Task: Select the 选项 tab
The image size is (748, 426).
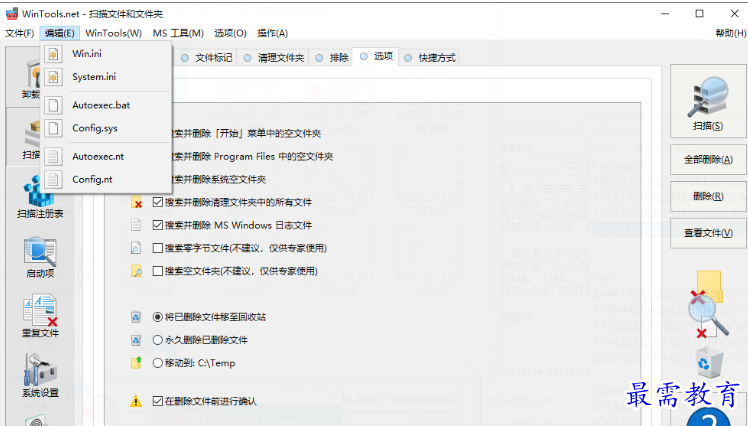Action: click(376, 56)
